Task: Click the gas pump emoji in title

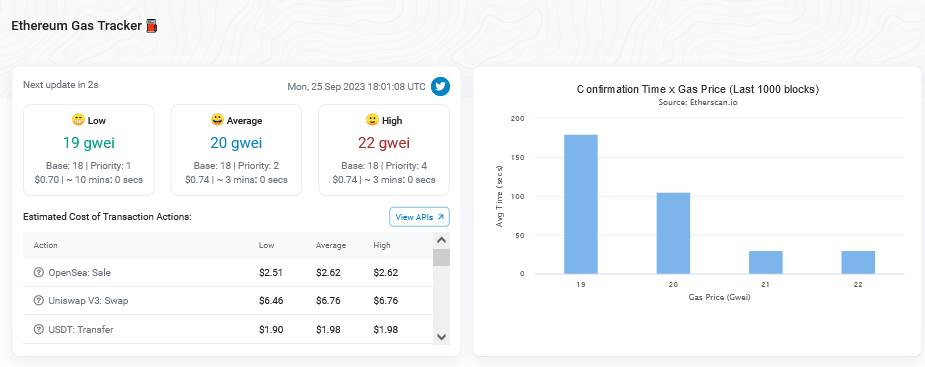Action: [152, 26]
